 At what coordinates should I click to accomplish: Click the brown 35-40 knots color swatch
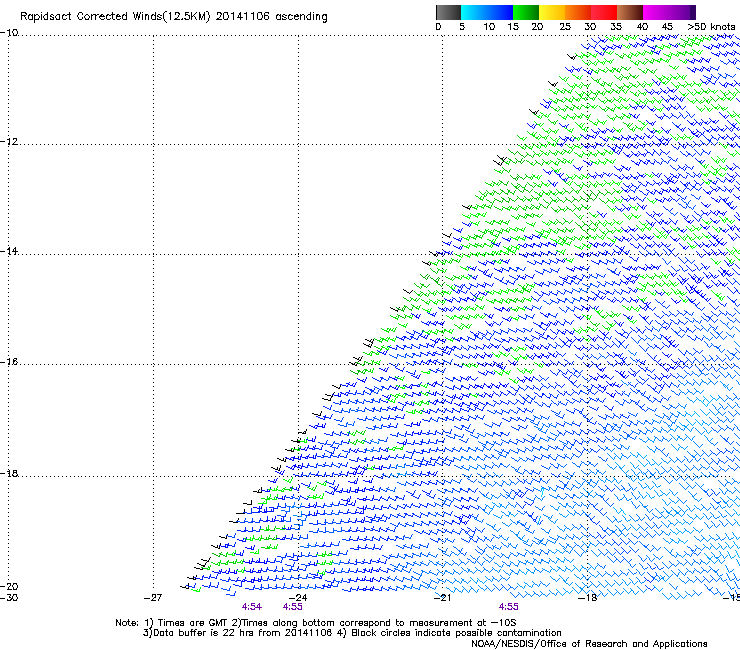(x=630, y=12)
